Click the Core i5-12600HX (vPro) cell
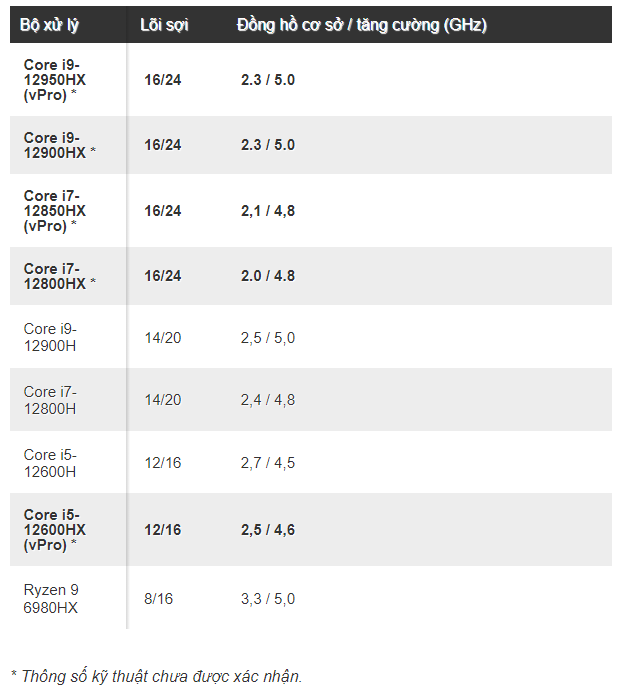 pyautogui.click(x=55, y=530)
